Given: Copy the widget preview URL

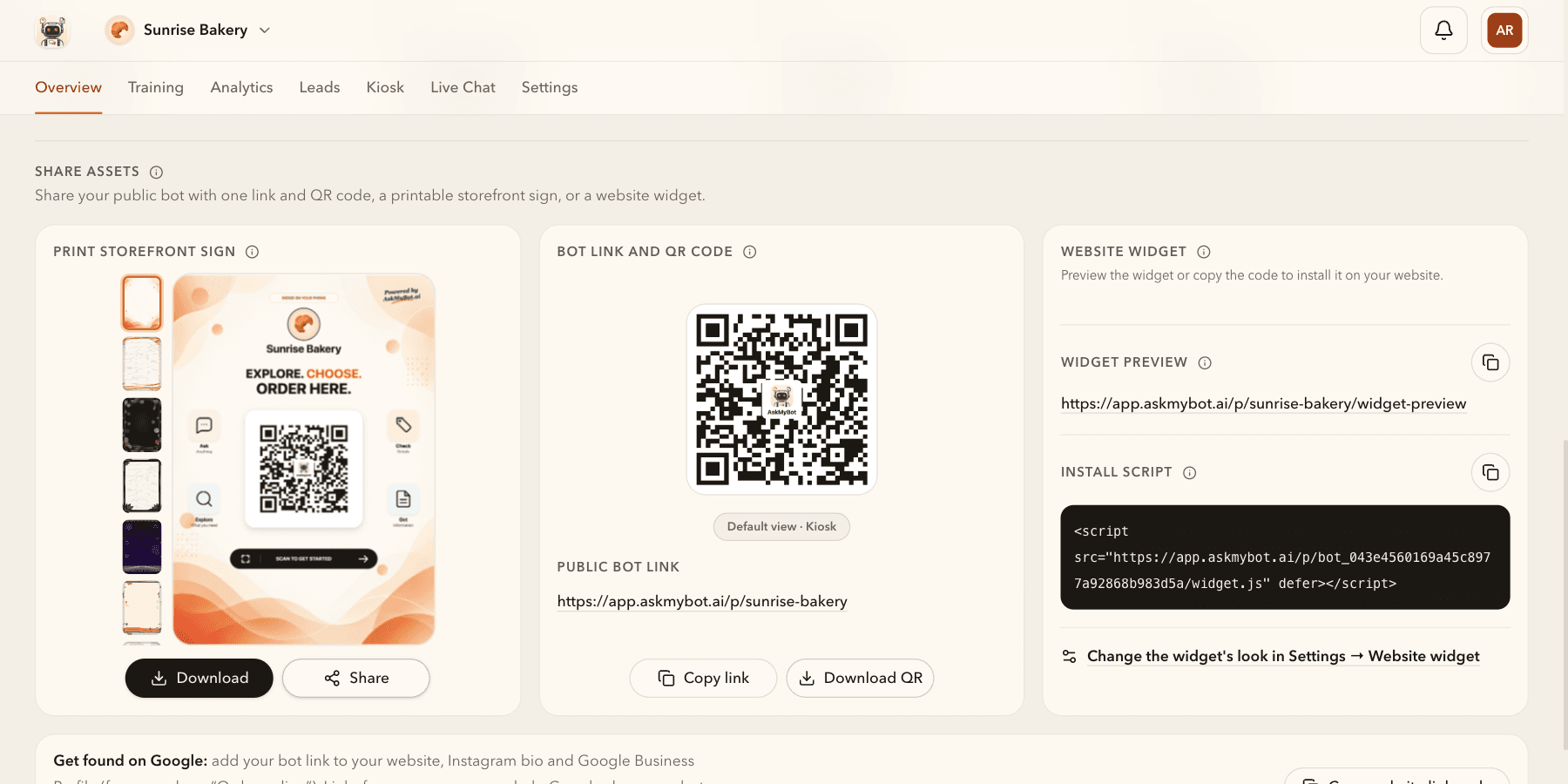Looking at the screenshot, I should click(x=1490, y=362).
